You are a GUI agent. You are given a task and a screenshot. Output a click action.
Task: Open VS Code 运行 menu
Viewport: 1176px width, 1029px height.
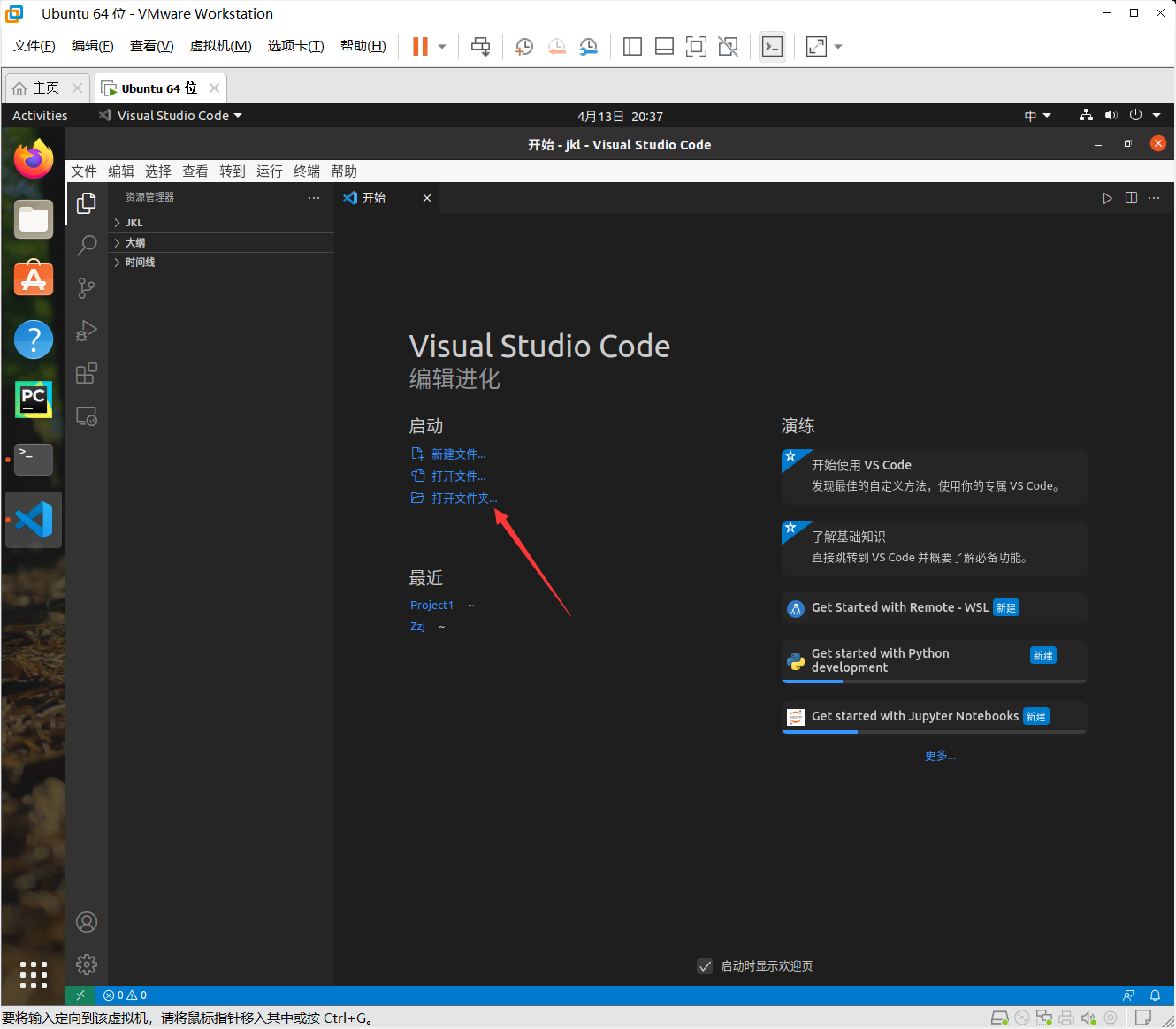coord(270,171)
